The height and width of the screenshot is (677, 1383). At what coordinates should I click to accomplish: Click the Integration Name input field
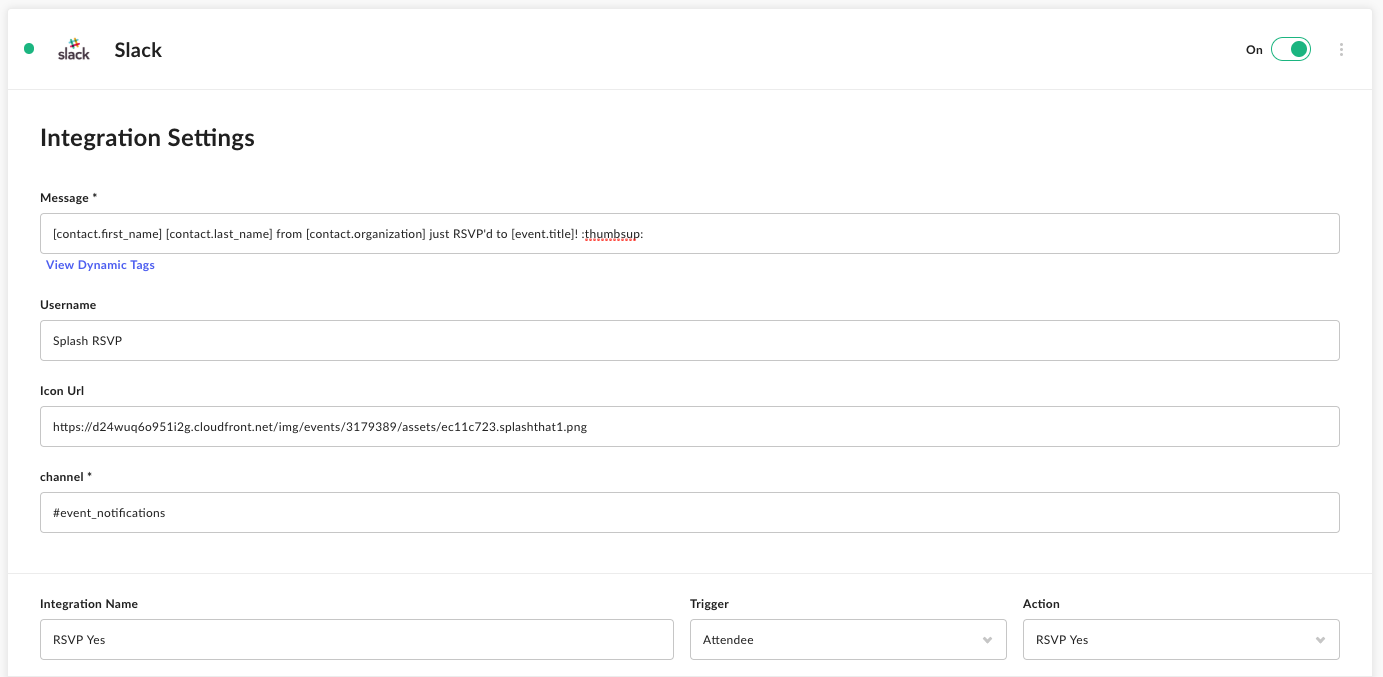click(357, 639)
